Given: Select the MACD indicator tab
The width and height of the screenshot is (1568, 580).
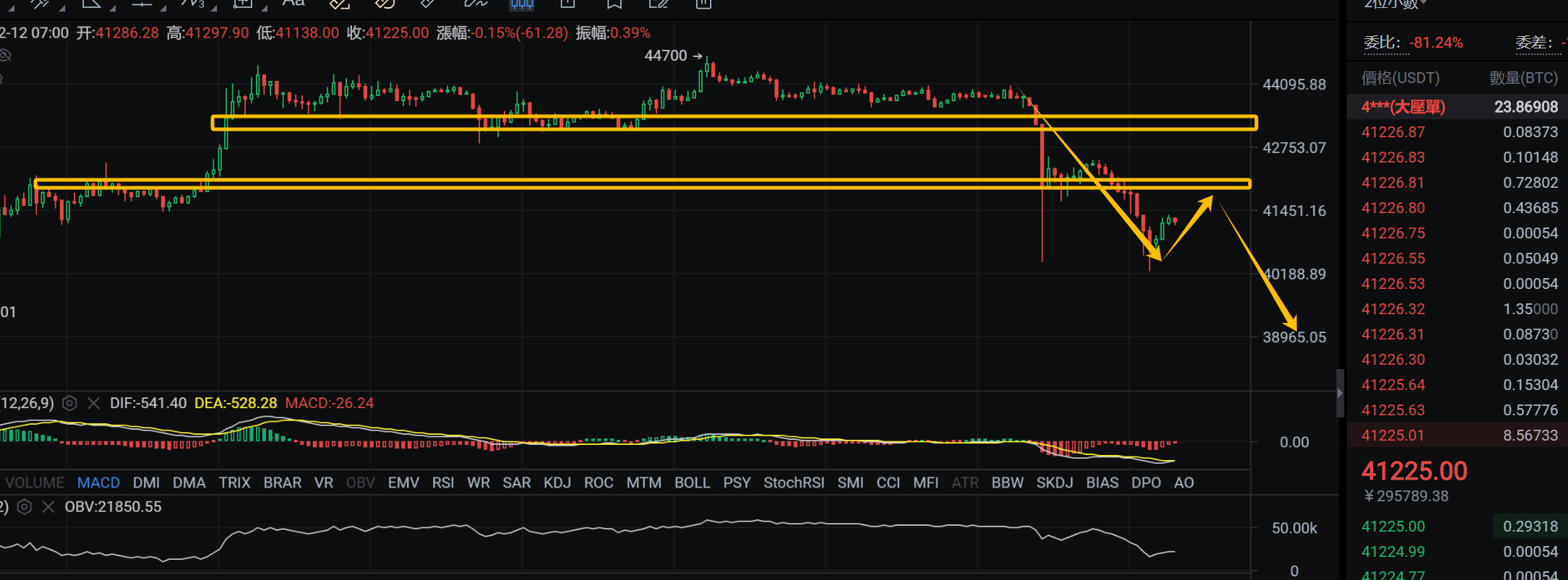Looking at the screenshot, I should (x=98, y=482).
